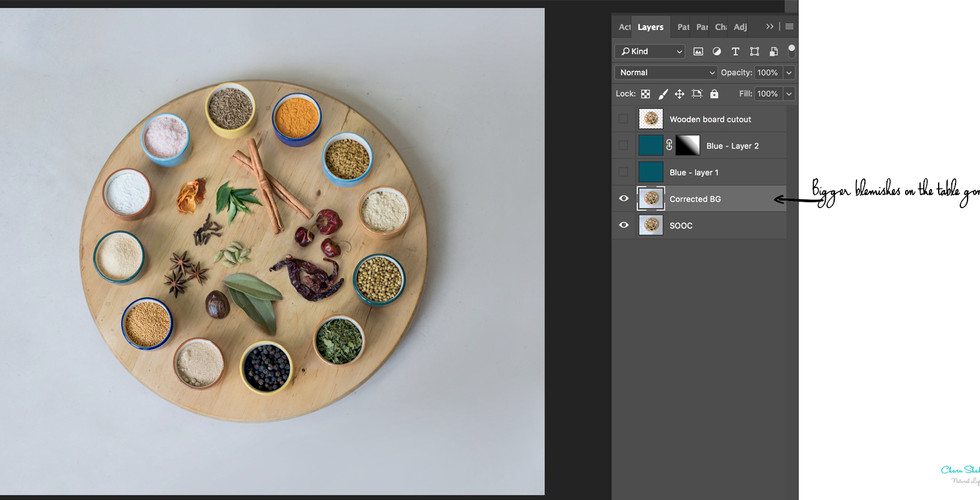Click the Fill 100% value field

coord(768,94)
